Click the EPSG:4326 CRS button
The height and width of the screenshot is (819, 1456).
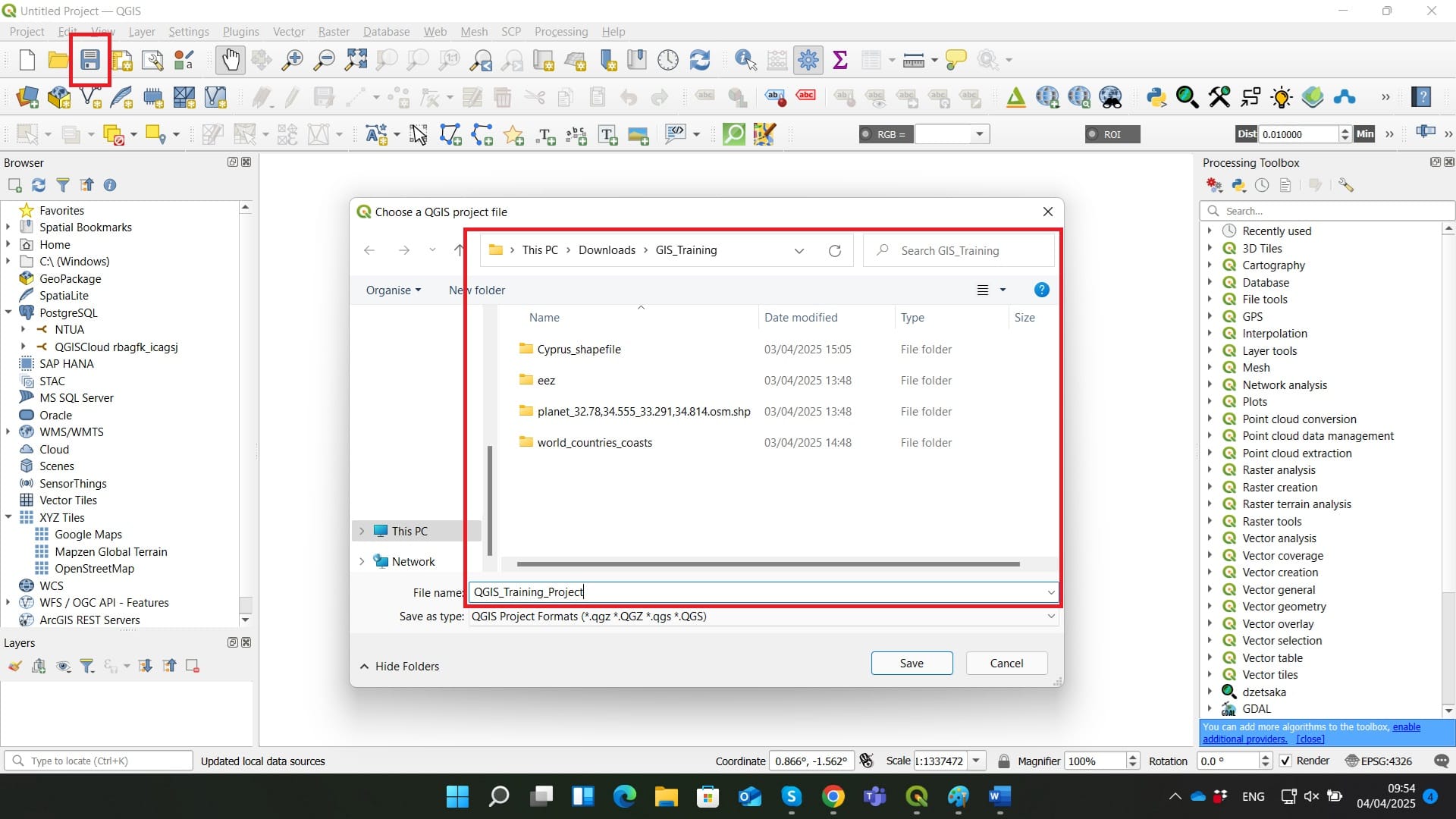[1378, 761]
